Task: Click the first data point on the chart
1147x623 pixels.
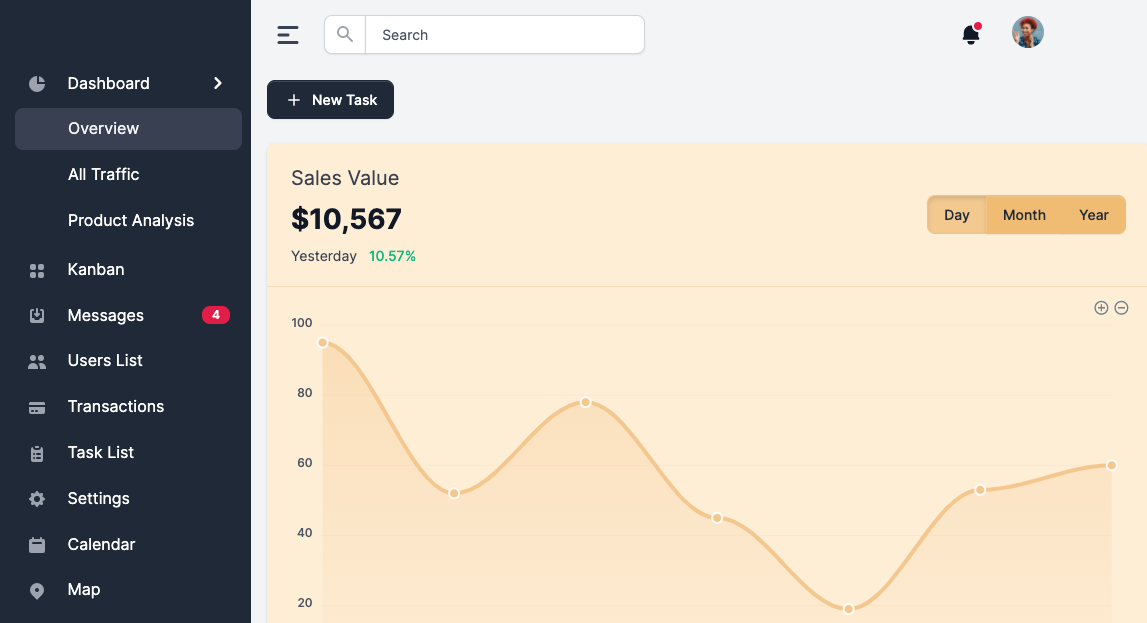Action: point(322,343)
